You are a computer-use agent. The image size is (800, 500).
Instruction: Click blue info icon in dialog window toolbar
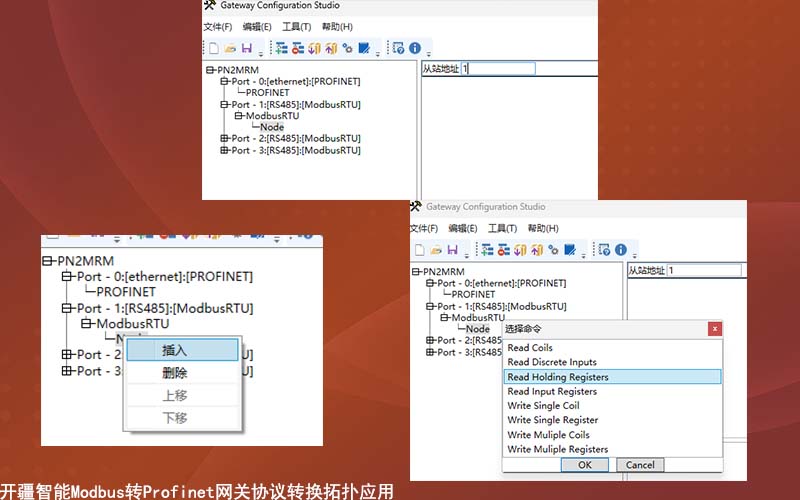coord(620,249)
